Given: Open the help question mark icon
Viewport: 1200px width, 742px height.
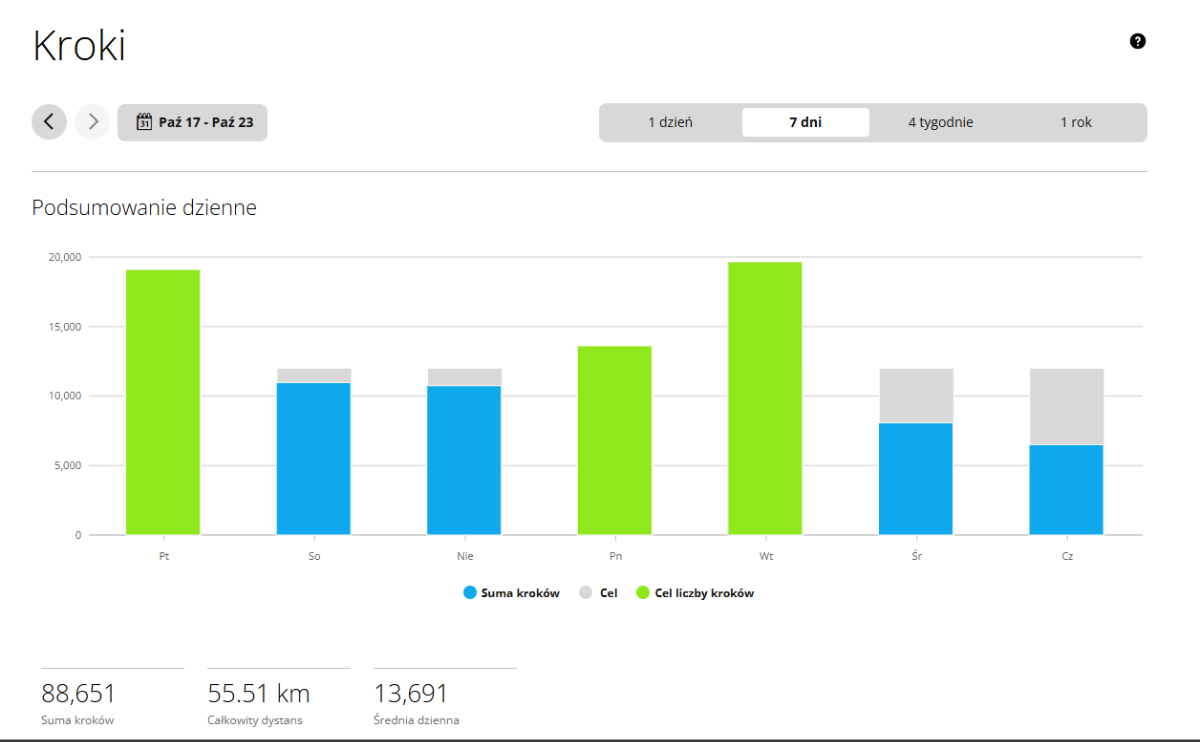Looking at the screenshot, I should (1137, 41).
